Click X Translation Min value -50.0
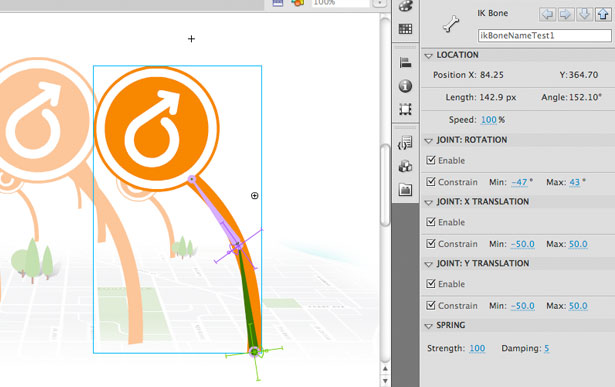The image size is (615, 387). (523, 244)
